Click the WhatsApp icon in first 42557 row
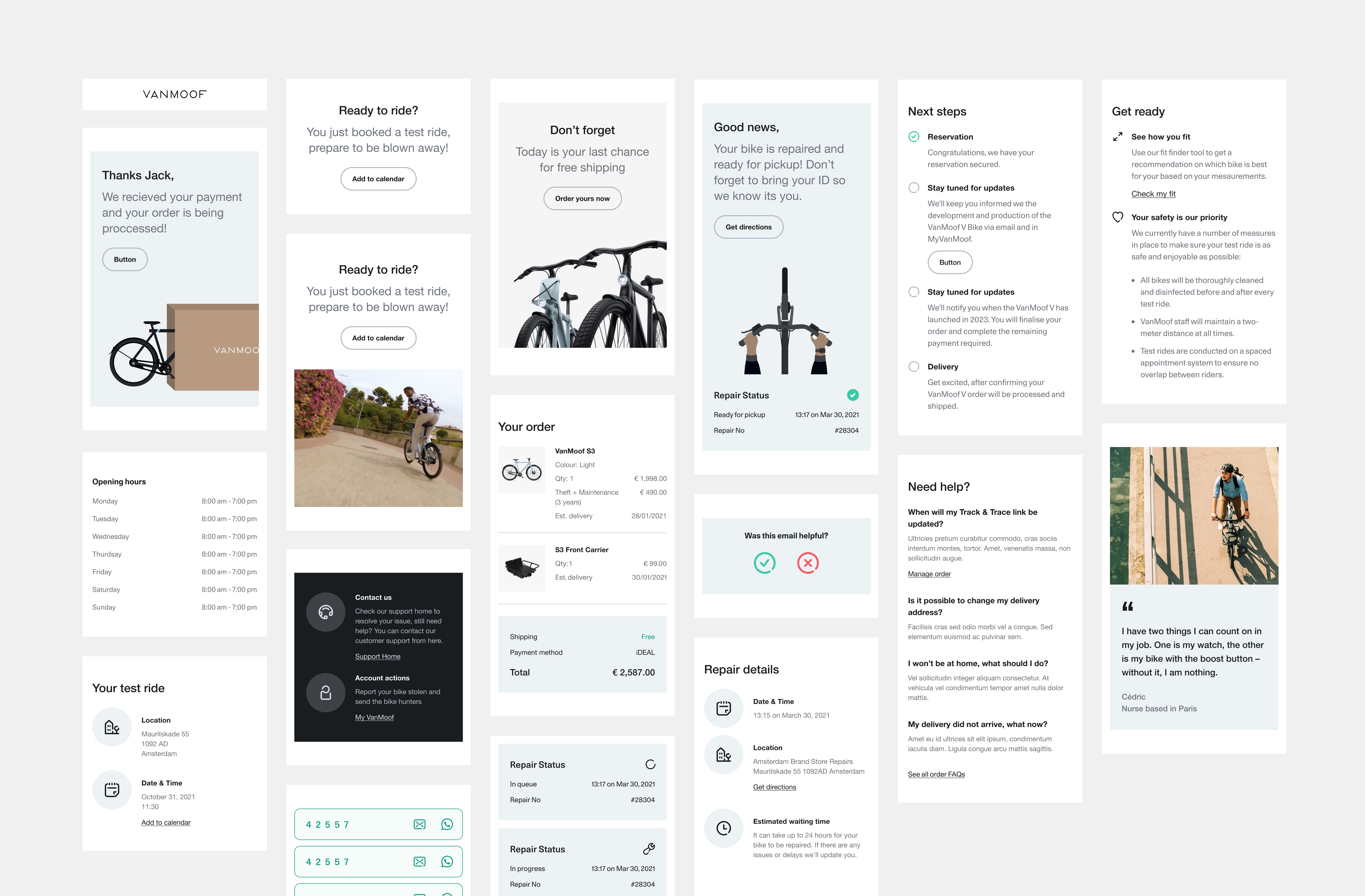 coord(447,824)
